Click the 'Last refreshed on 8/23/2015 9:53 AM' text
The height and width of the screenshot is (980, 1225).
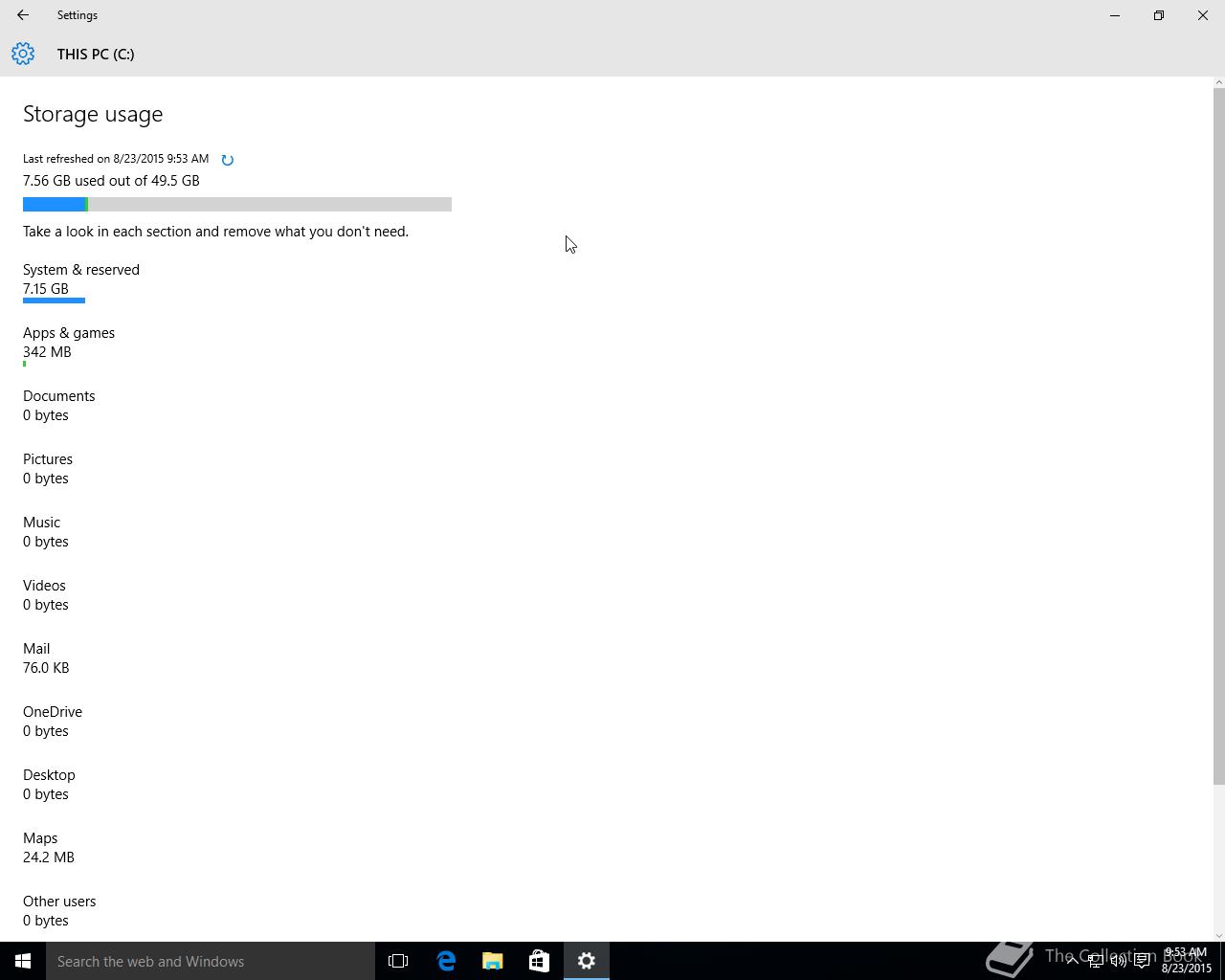click(116, 159)
